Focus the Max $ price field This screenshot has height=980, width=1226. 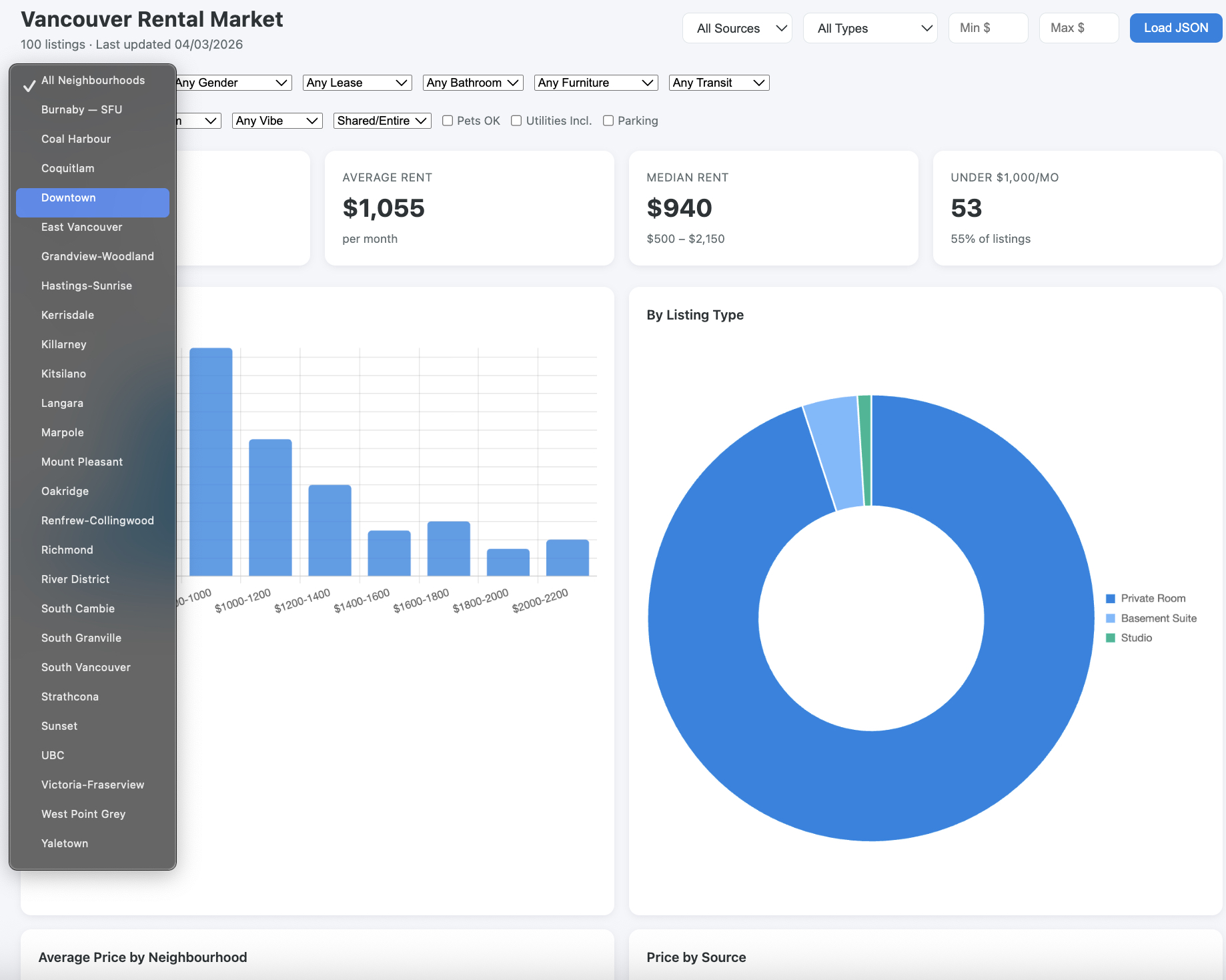(1079, 28)
